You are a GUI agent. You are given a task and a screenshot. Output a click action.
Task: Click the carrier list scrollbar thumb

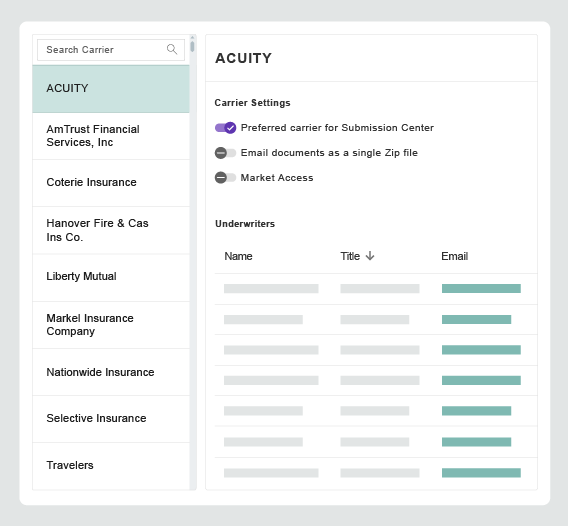[192, 46]
